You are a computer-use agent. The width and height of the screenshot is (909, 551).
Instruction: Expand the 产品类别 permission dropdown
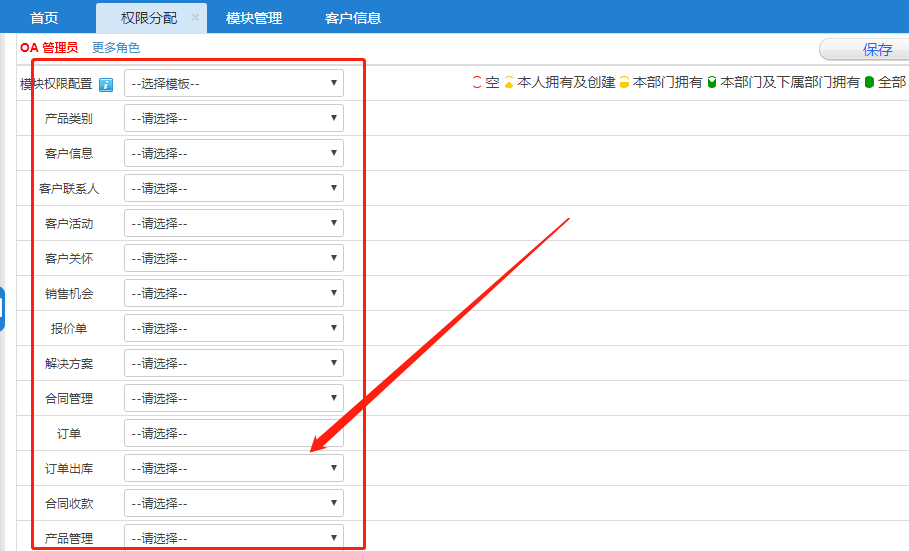click(x=234, y=119)
